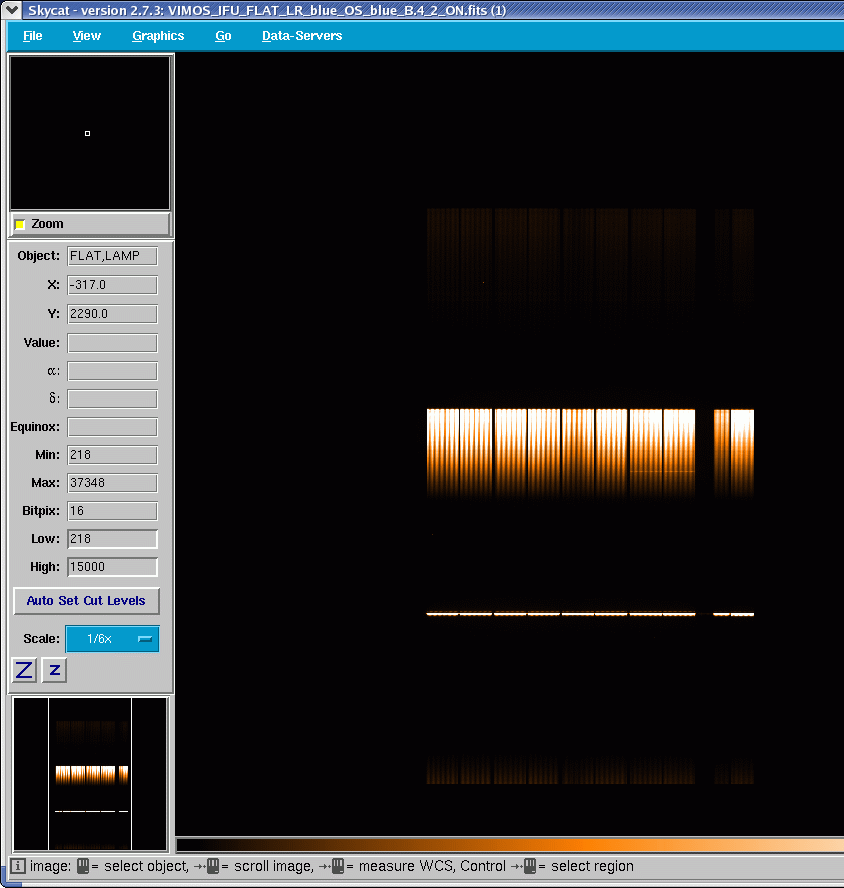
Task: Click the pan window thumbnail image
Action: (x=90, y=774)
